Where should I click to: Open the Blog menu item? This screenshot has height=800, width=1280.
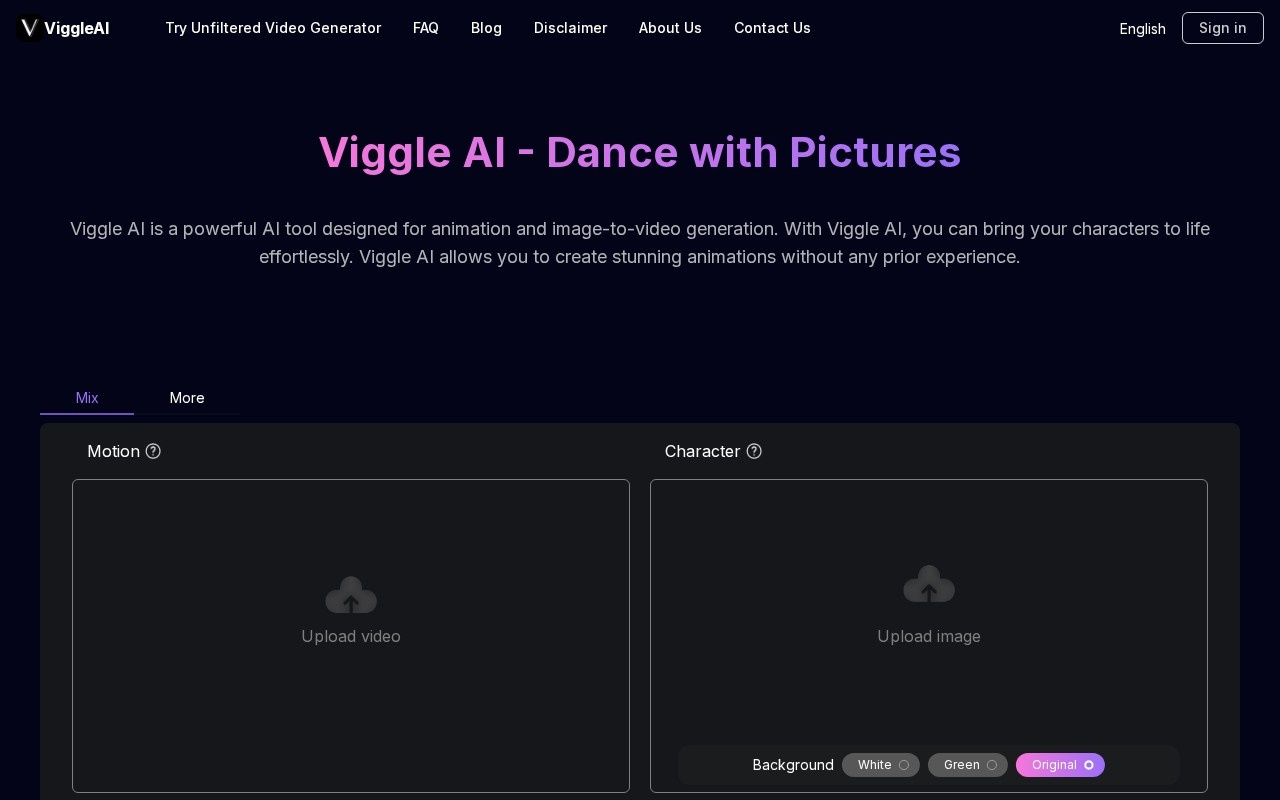click(486, 28)
